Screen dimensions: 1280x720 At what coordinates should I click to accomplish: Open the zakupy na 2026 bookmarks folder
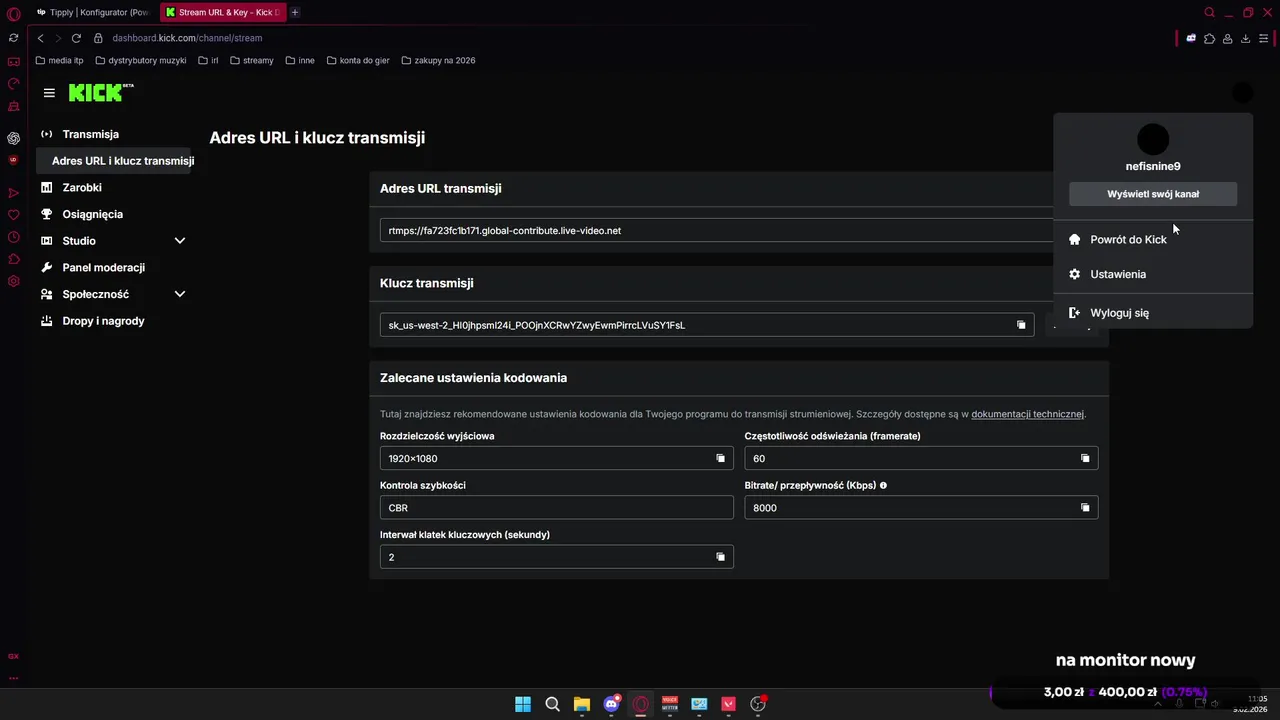(438, 60)
